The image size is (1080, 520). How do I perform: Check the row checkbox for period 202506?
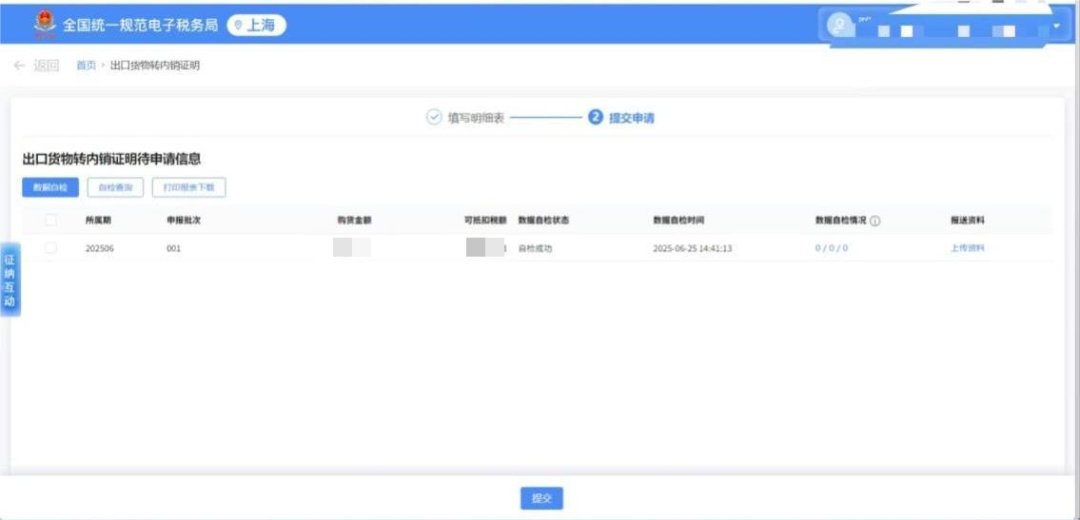tap(51, 248)
